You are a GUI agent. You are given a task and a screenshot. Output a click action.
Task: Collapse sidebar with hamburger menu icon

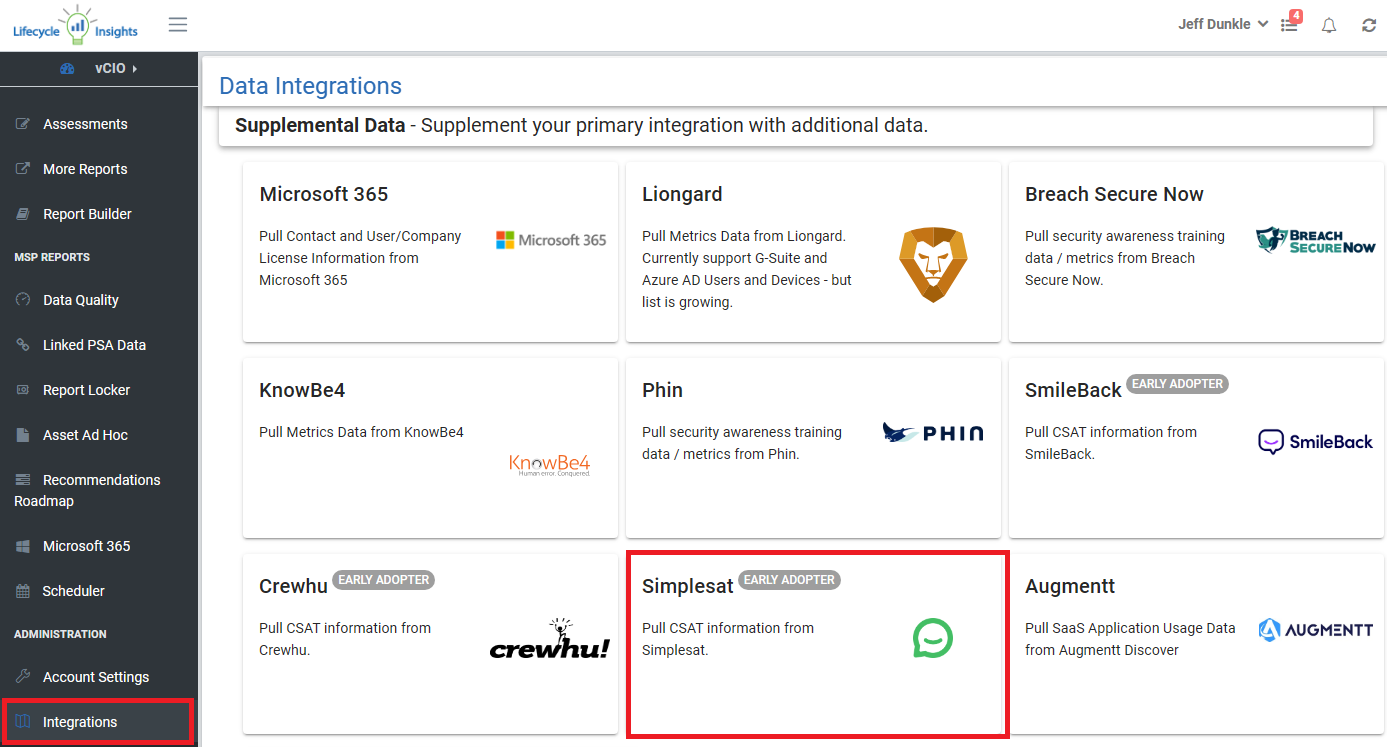pyautogui.click(x=178, y=24)
